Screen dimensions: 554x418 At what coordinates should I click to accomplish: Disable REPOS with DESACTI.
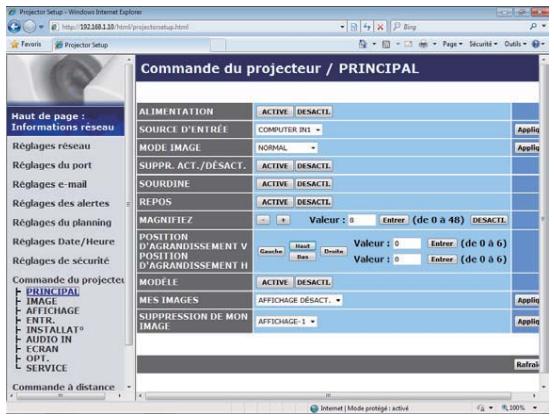(x=313, y=202)
